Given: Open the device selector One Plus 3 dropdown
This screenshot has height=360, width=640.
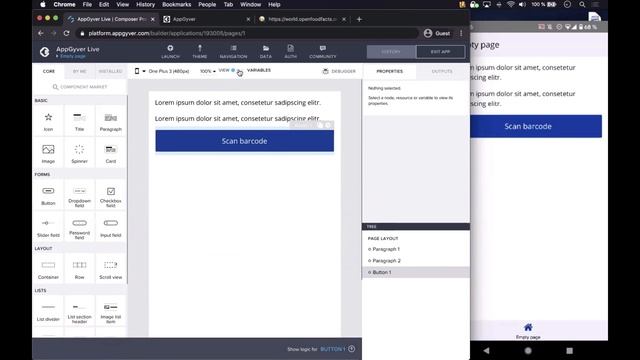Looking at the screenshot, I should (162, 71).
